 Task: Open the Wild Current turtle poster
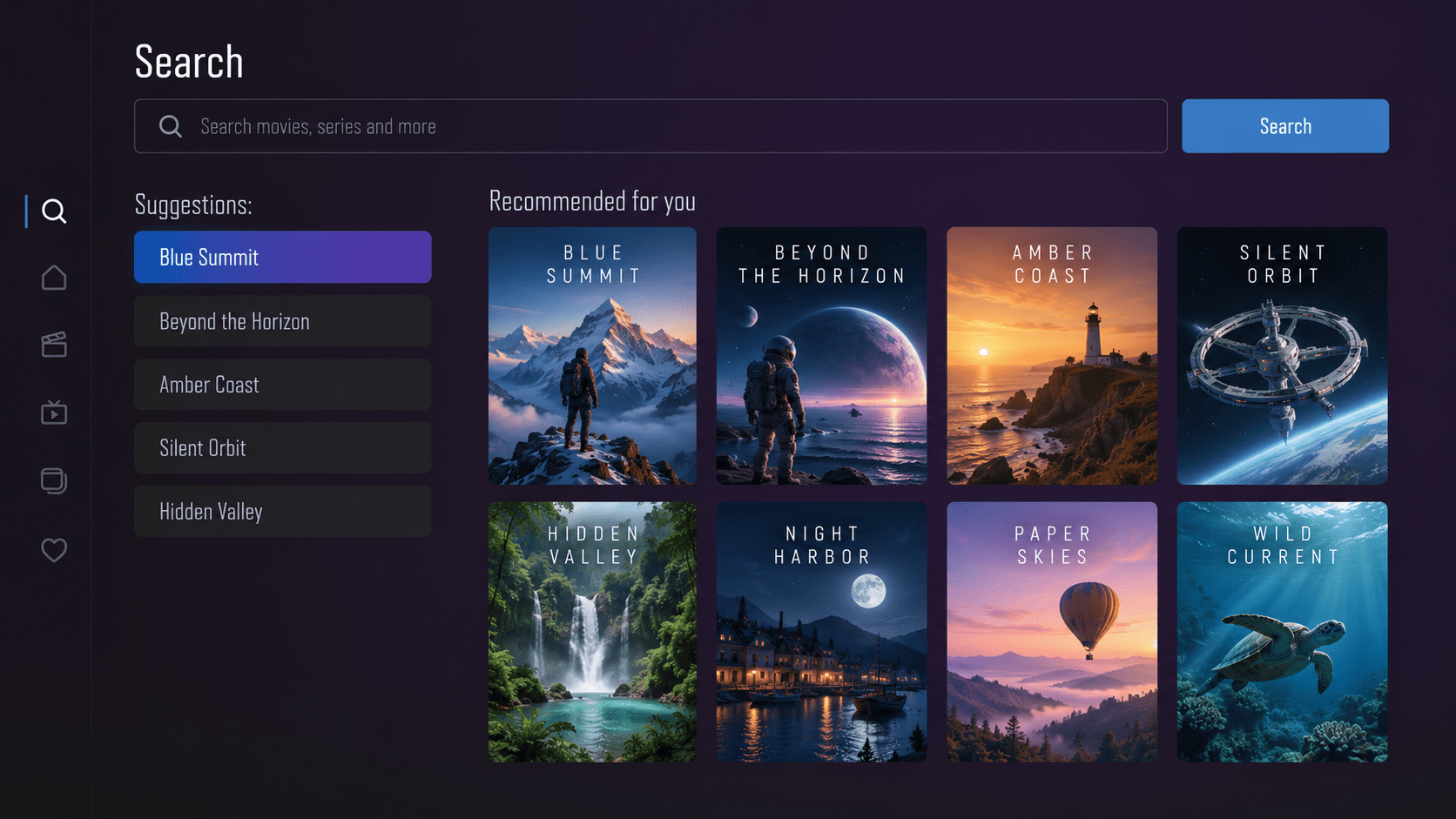[1282, 632]
